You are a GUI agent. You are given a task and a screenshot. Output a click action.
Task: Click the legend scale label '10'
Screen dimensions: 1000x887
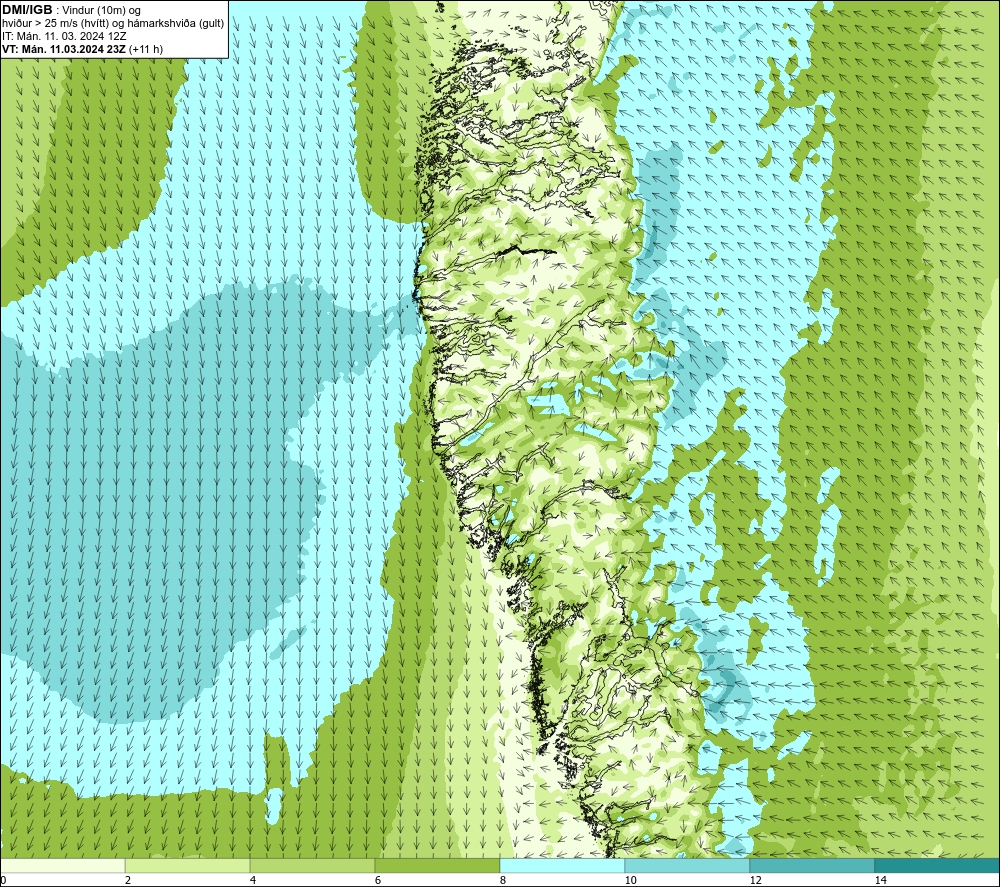click(x=630, y=880)
